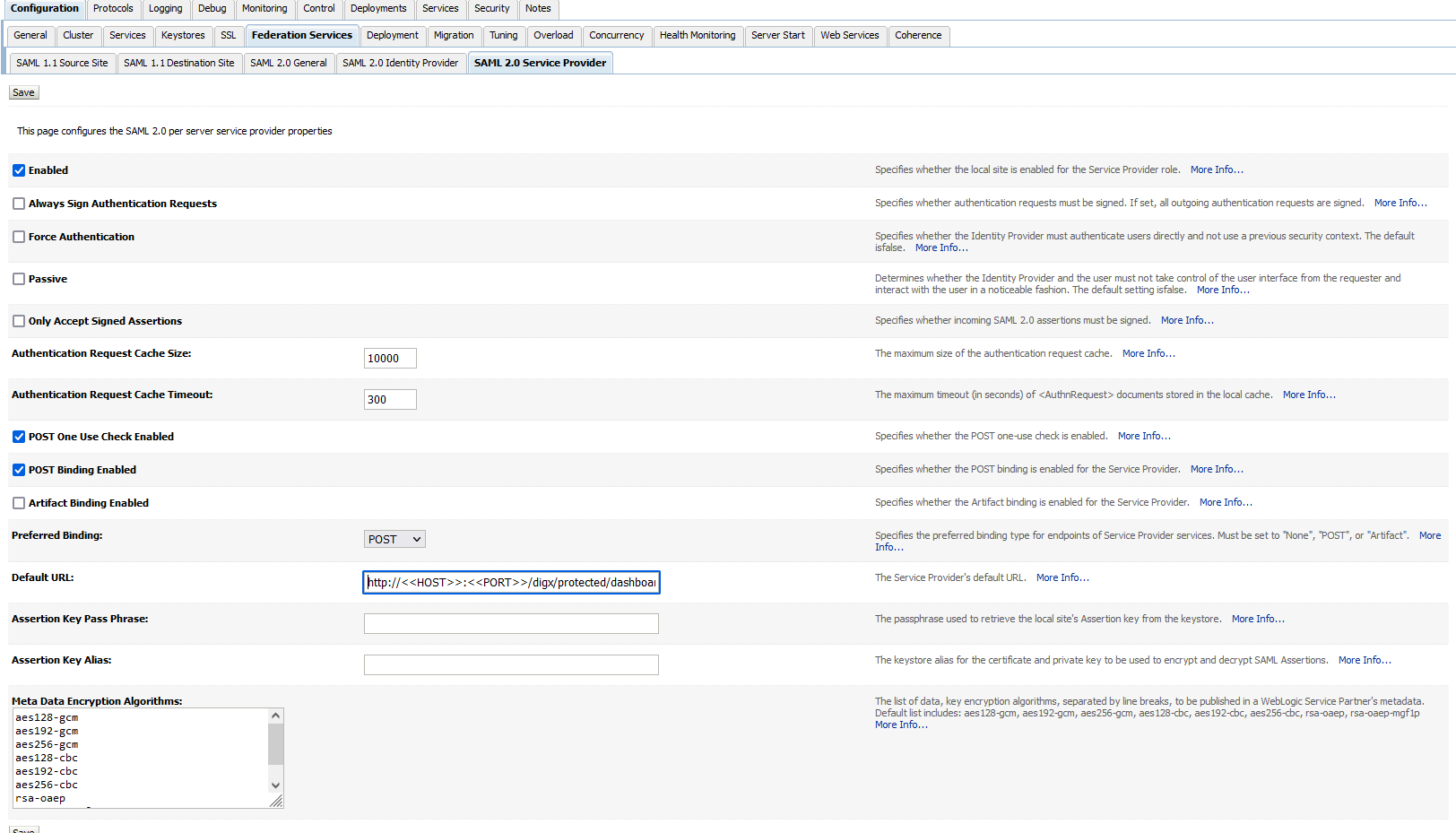Go to the Tuning subtab
This screenshot has height=833, width=1456.
(504, 36)
